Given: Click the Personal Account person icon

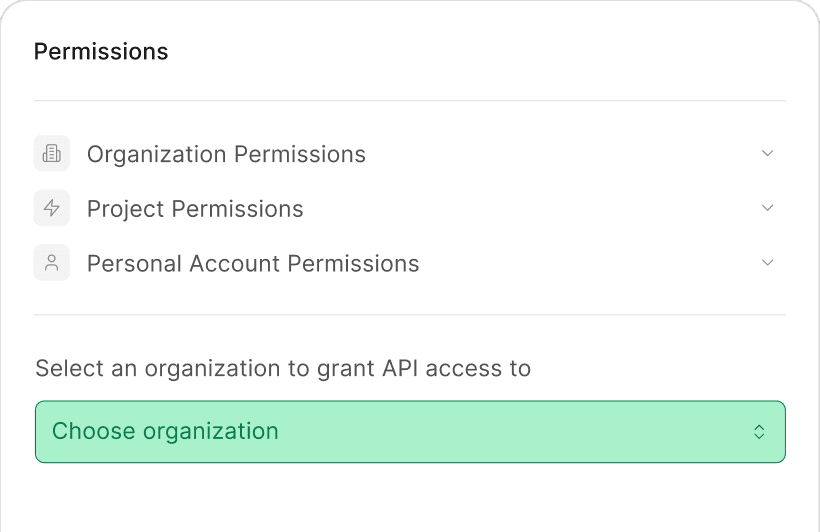Looking at the screenshot, I should (52, 263).
